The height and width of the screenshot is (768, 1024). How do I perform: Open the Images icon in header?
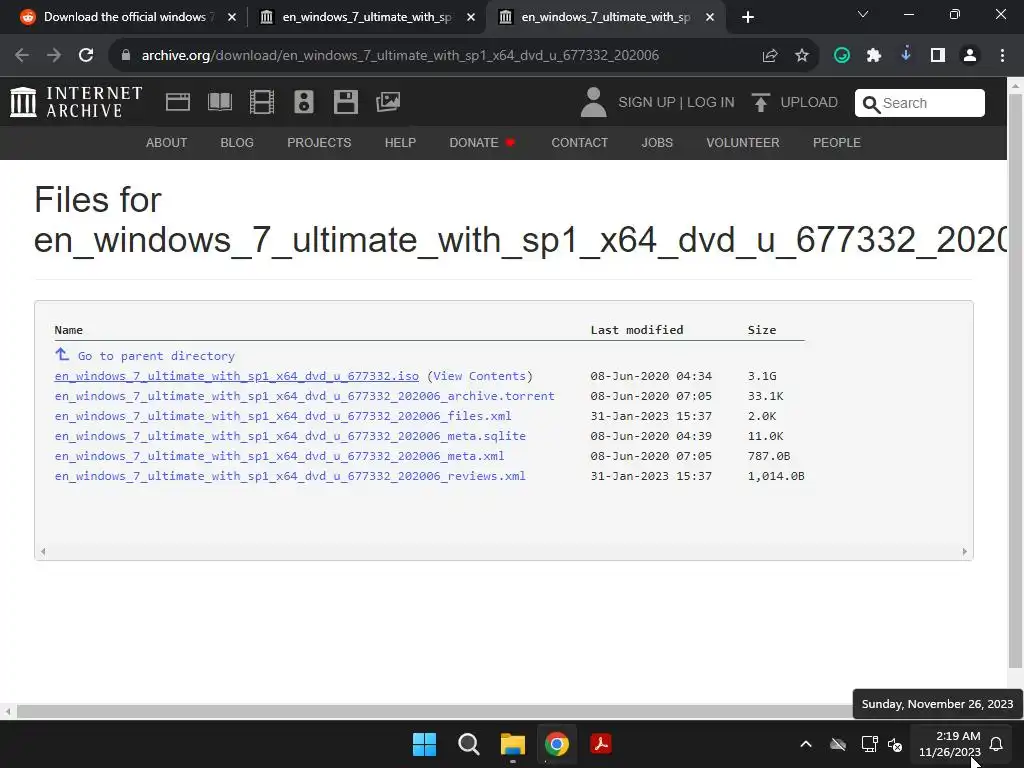coord(388,102)
